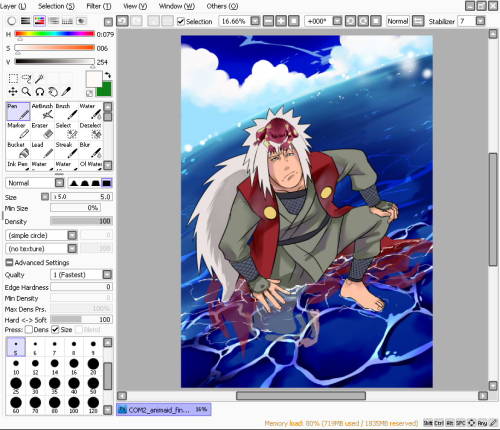The image size is (500, 430).
Task: Enable the Dens pressure checkbox
Action: pos(29,330)
